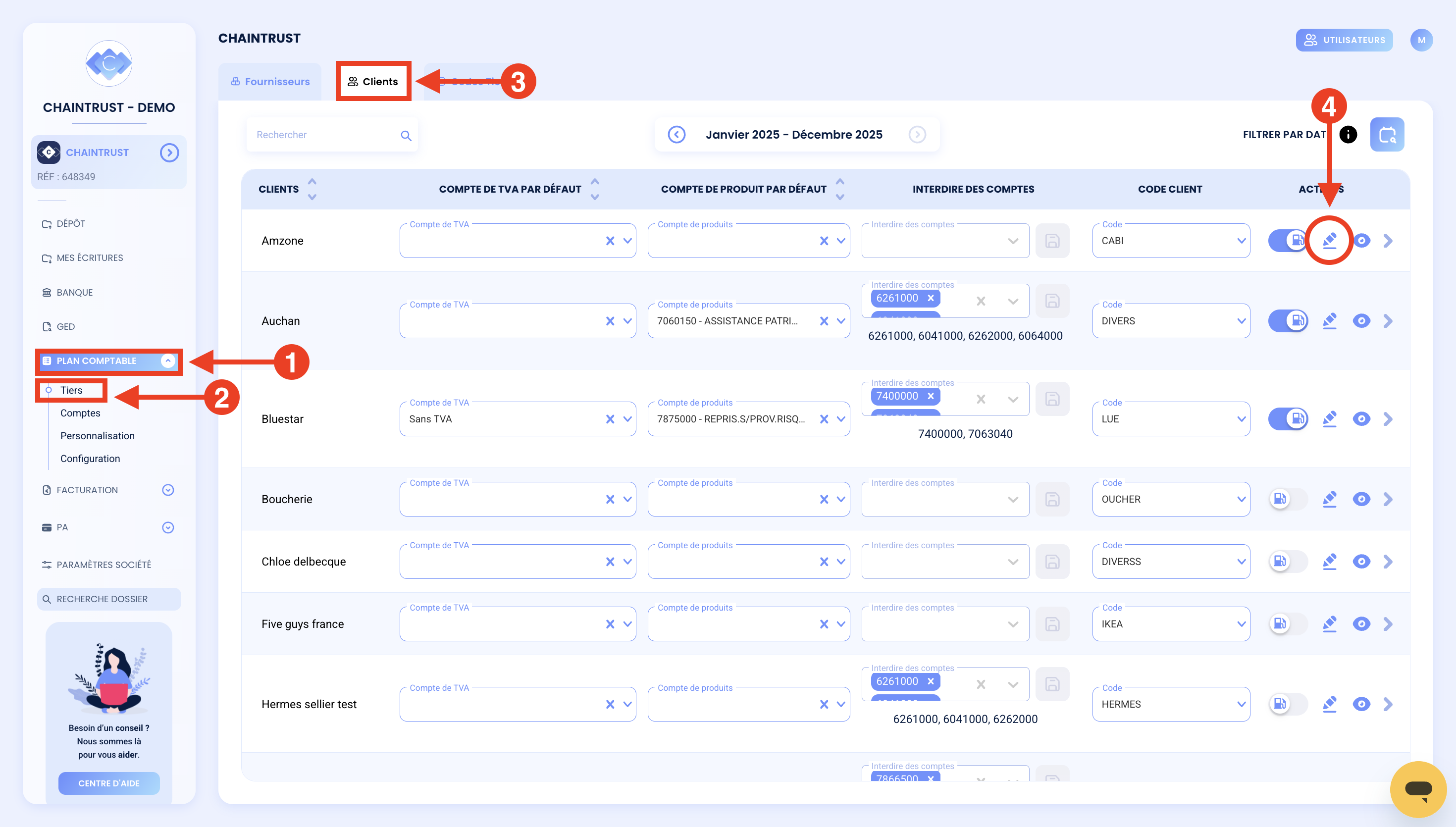
Task: Save forbidden accounts for Boucherie row
Action: coord(1052,499)
